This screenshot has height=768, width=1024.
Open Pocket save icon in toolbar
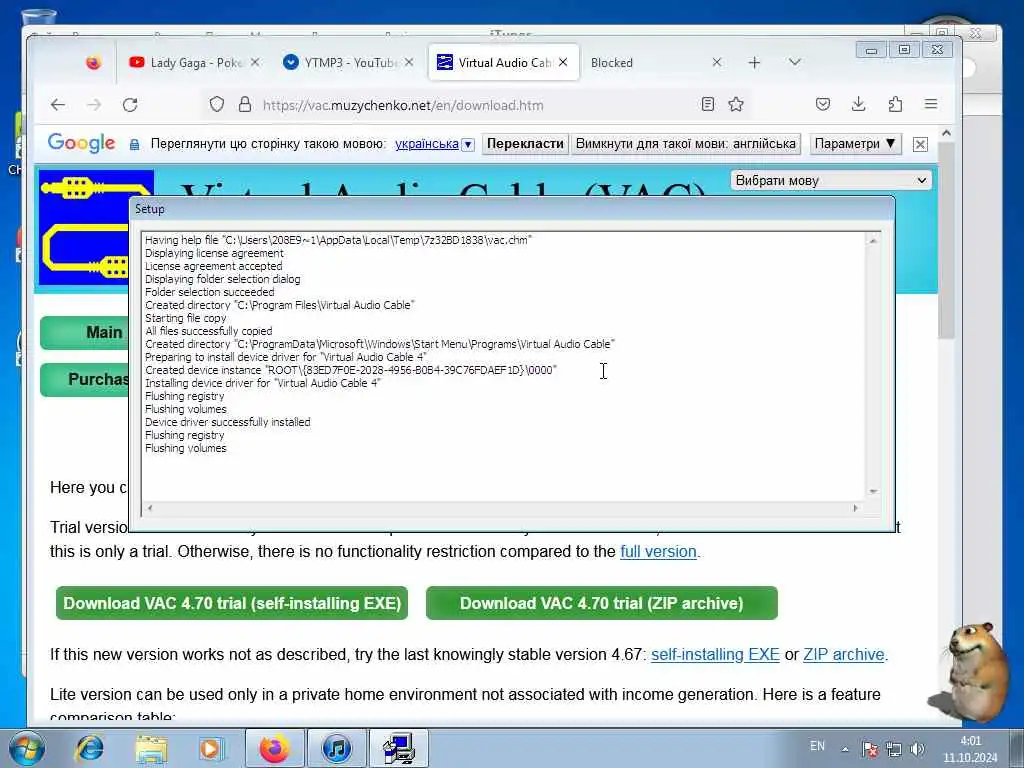(x=823, y=104)
